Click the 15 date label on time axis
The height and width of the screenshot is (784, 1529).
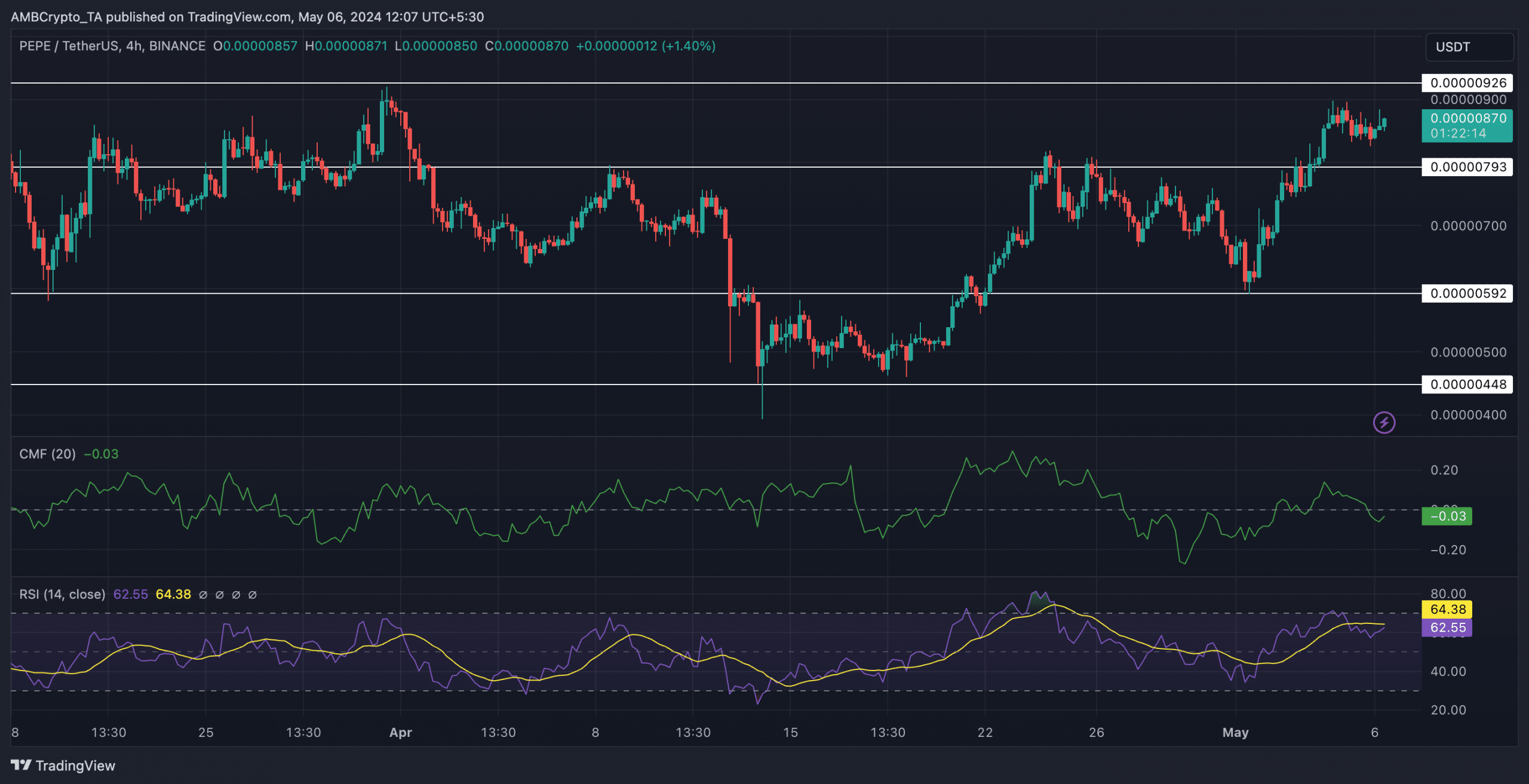point(790,733)
